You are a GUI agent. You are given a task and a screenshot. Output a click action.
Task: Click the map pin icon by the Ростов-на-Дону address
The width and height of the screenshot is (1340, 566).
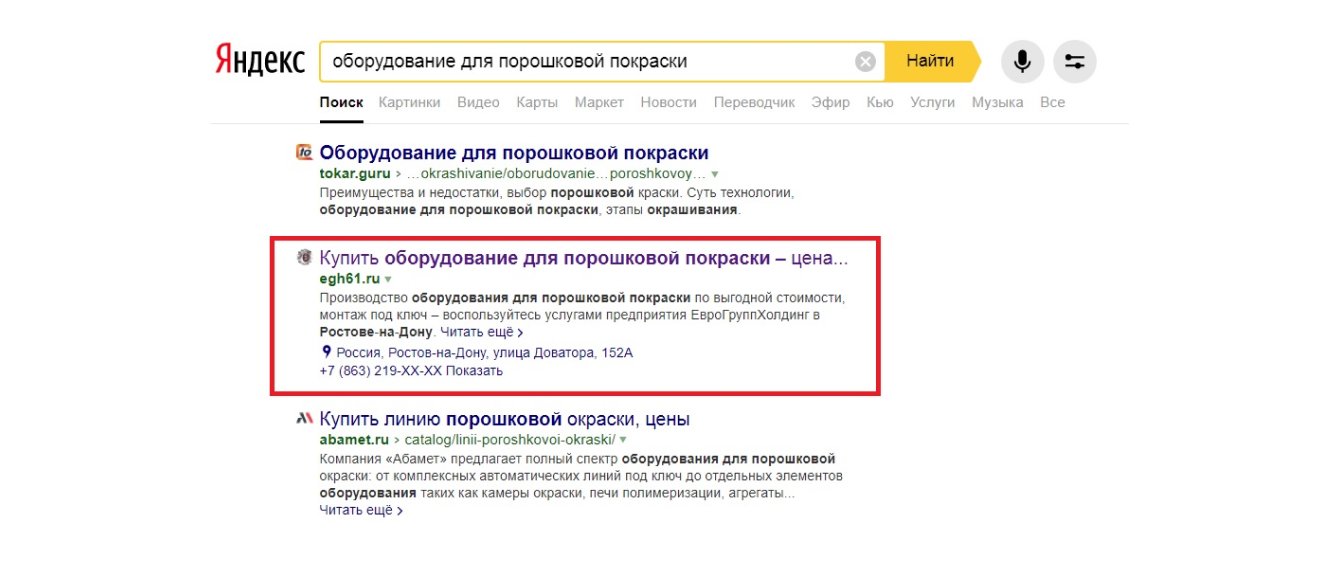(x=326, y=352)
